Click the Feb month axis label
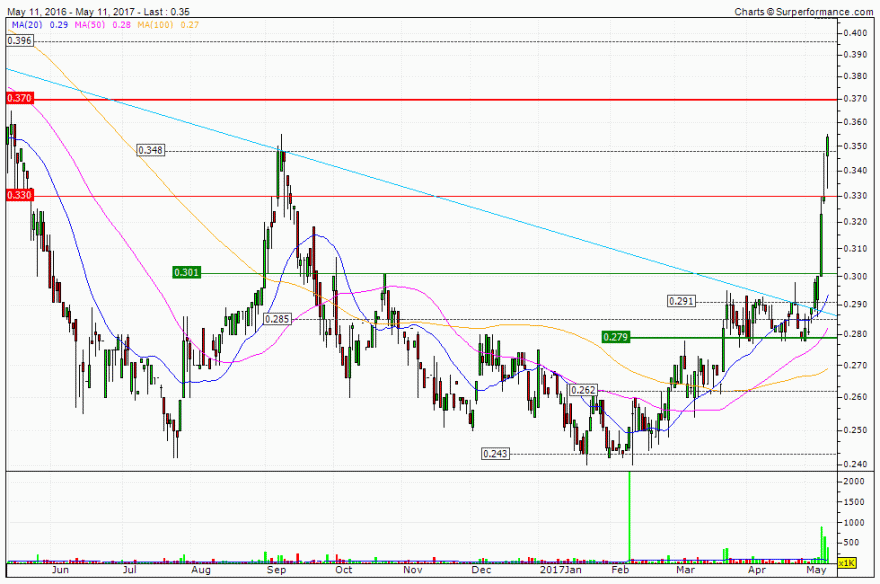Image resolution: width=880 pixels, height=584 pixels. (620, 570)
